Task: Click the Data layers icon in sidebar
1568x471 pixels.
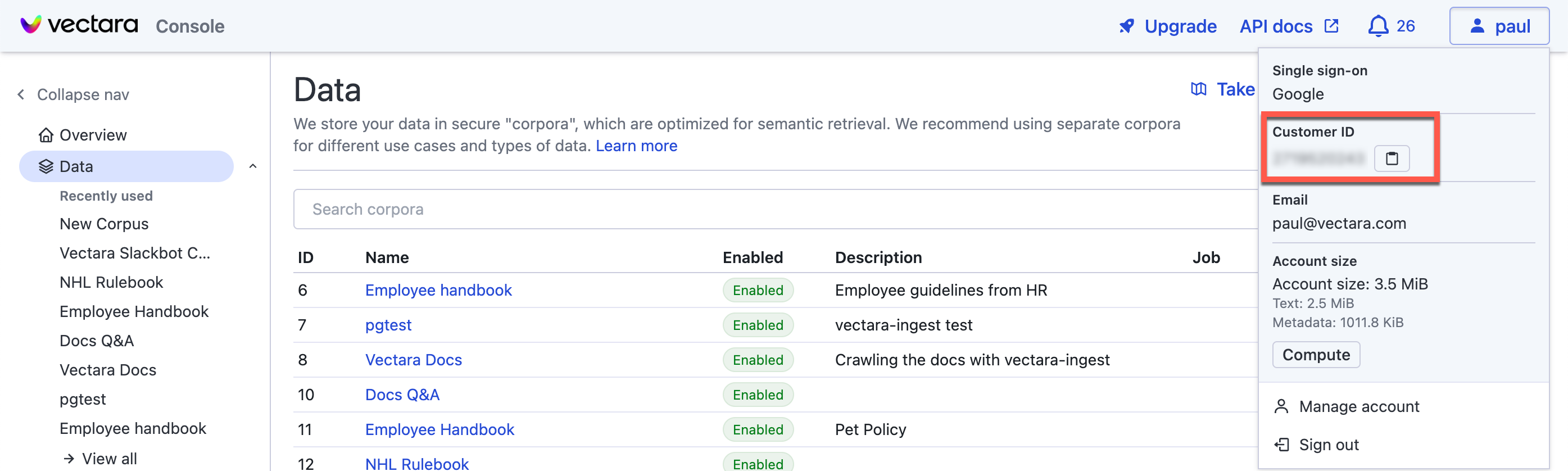Action: coord(46,167)
